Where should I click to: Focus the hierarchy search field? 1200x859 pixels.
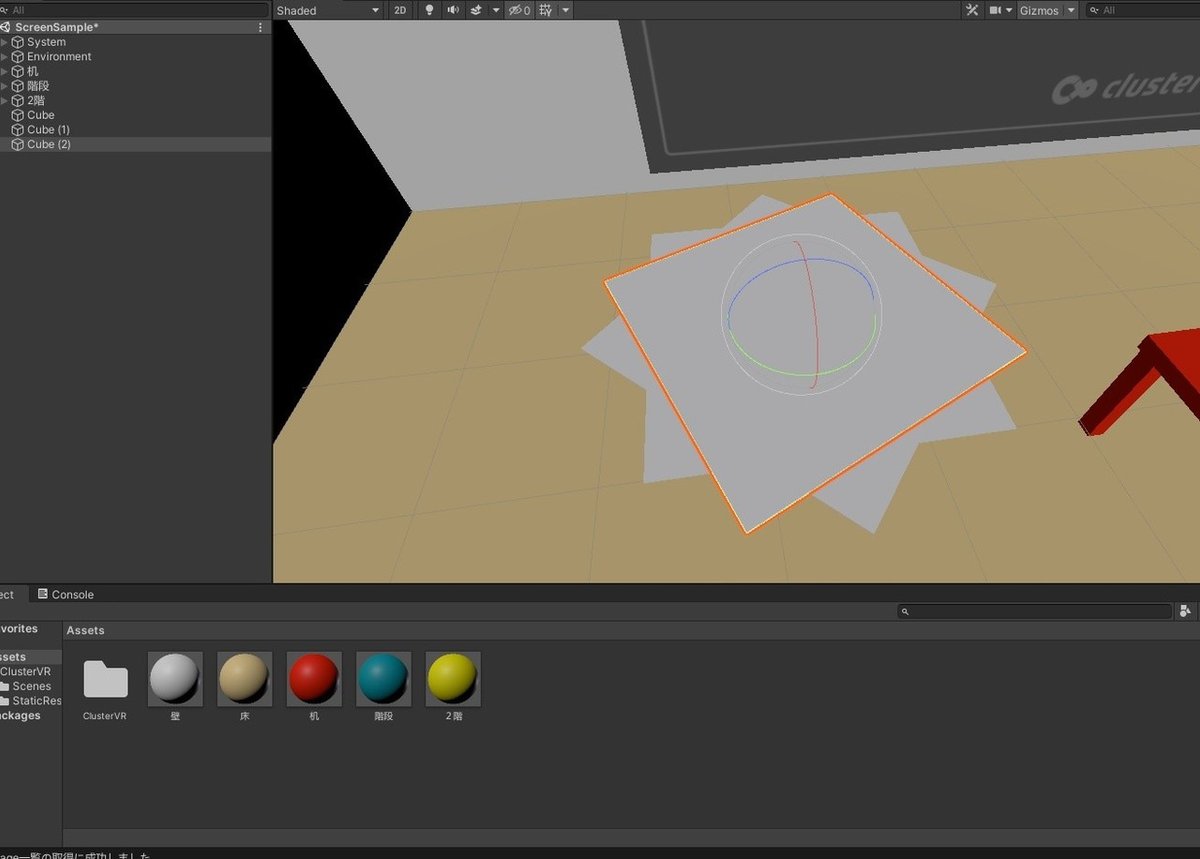click(x=135, y=10)
